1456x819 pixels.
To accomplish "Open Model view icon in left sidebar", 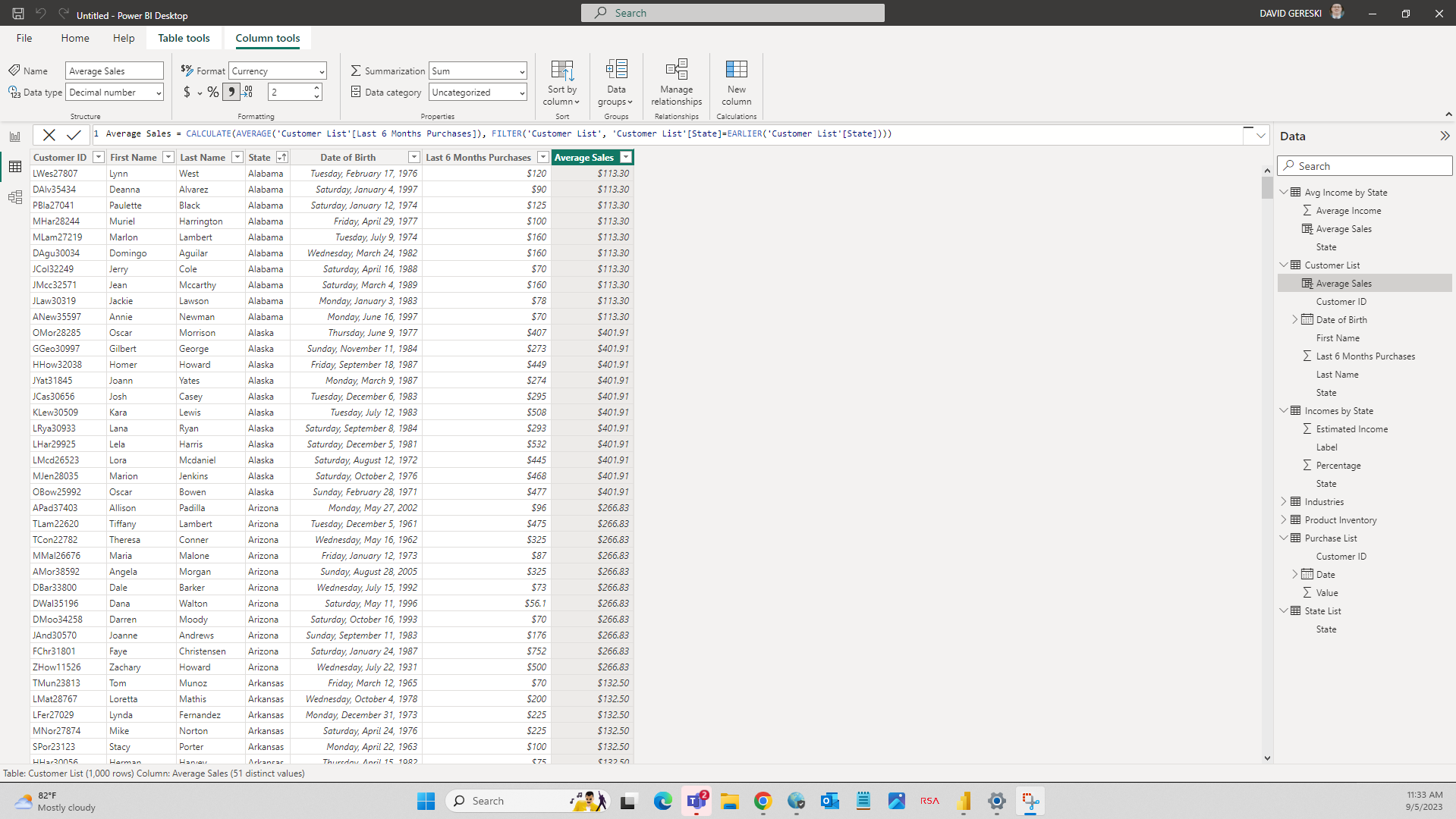I will point(15,197).
